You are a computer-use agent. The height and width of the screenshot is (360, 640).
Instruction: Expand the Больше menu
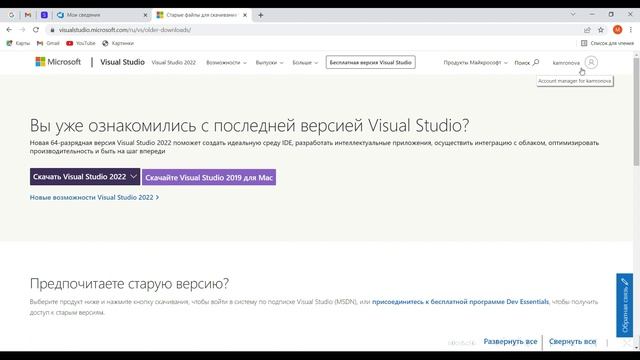[x=305, y=63]
